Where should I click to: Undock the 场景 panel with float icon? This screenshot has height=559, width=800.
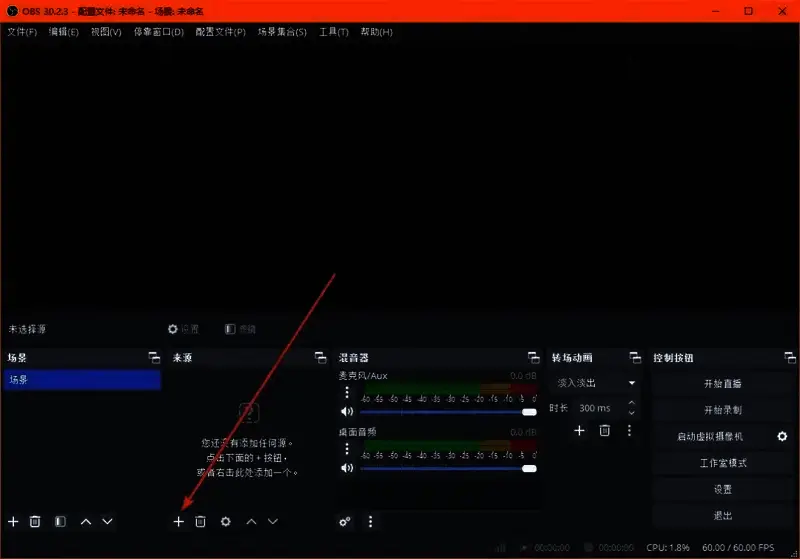tap(154, 358)
